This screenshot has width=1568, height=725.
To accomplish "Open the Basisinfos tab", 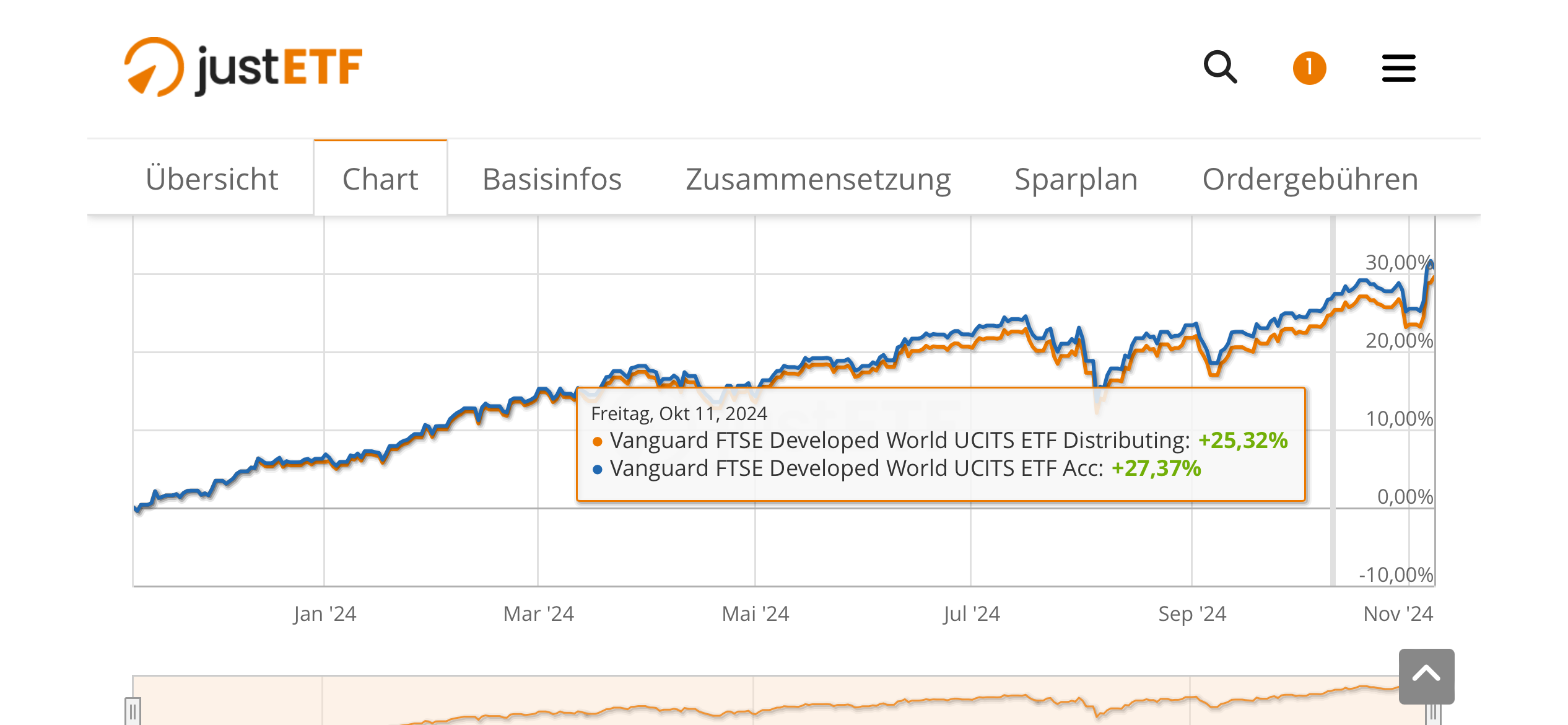I will [552, 179].
